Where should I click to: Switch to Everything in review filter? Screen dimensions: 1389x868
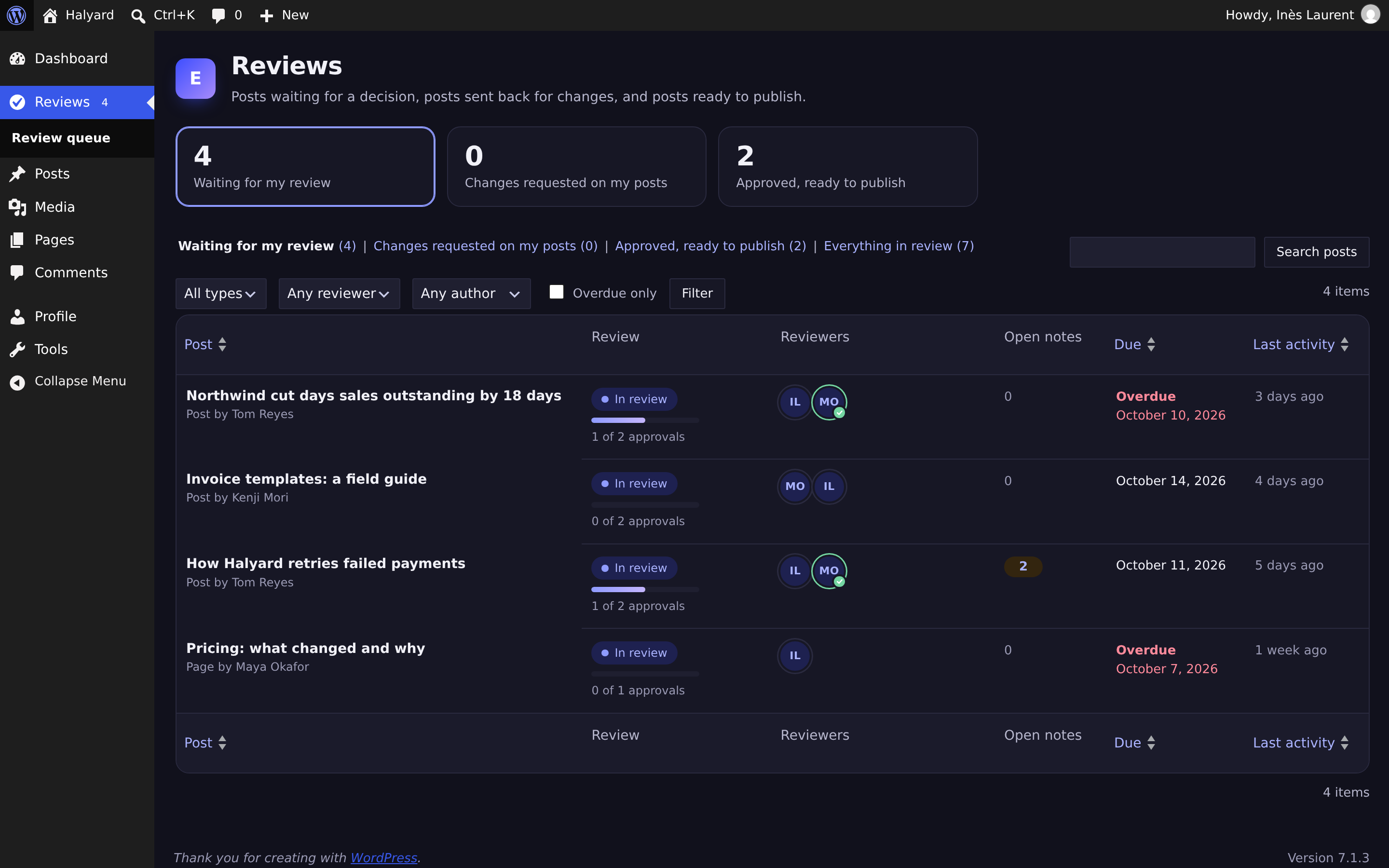[x=899, y=246]
